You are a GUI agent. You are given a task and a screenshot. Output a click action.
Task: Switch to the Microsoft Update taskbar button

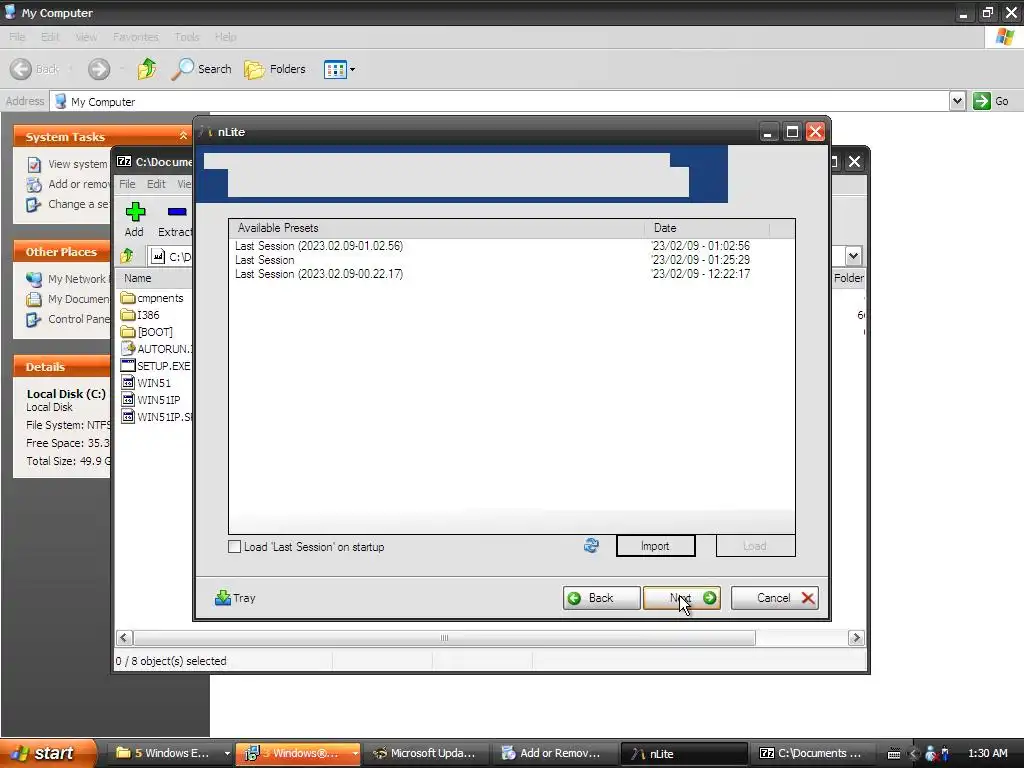425,753
